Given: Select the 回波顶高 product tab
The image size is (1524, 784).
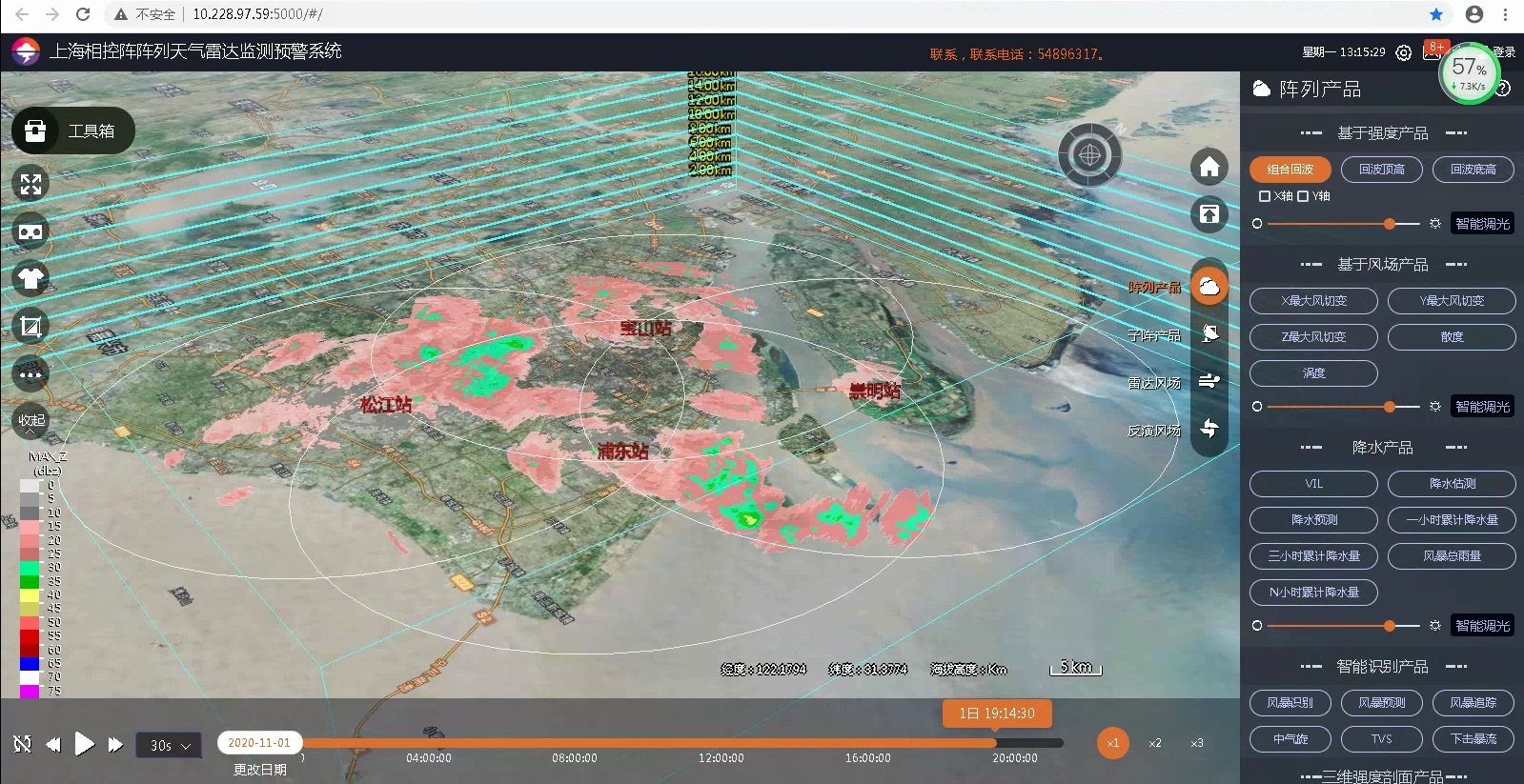Looking at the screenshot, I should coord(1381,170).
